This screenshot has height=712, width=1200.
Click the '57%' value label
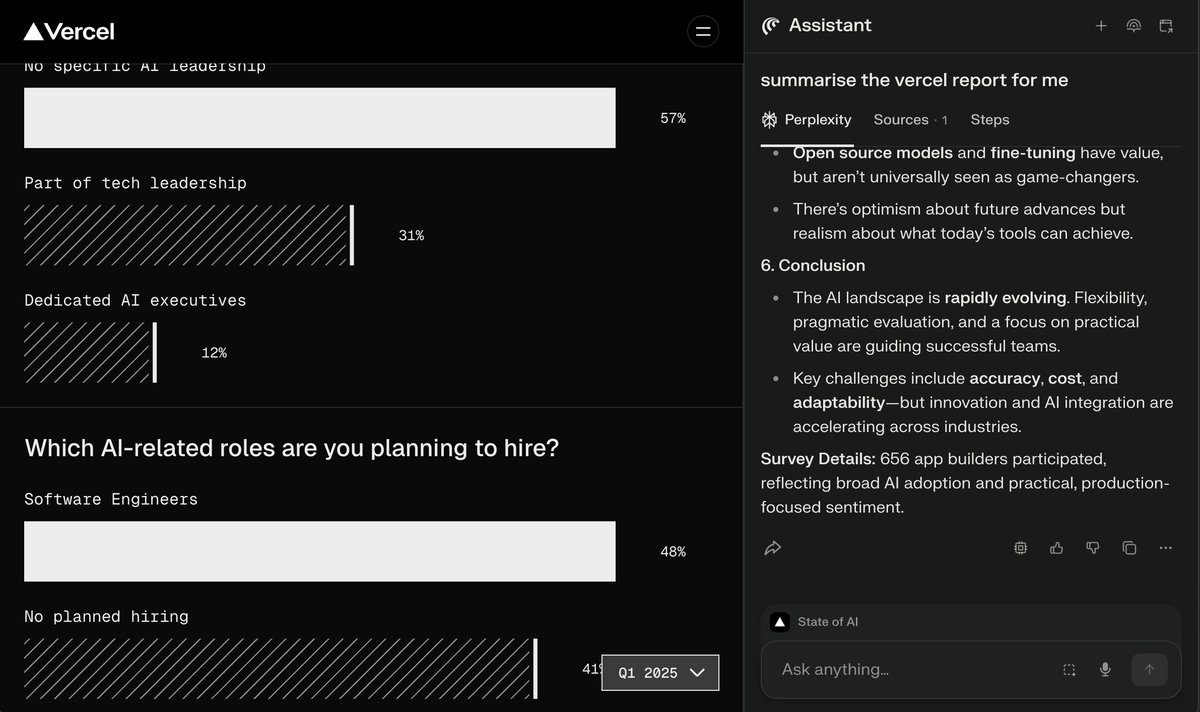(673, 119)
